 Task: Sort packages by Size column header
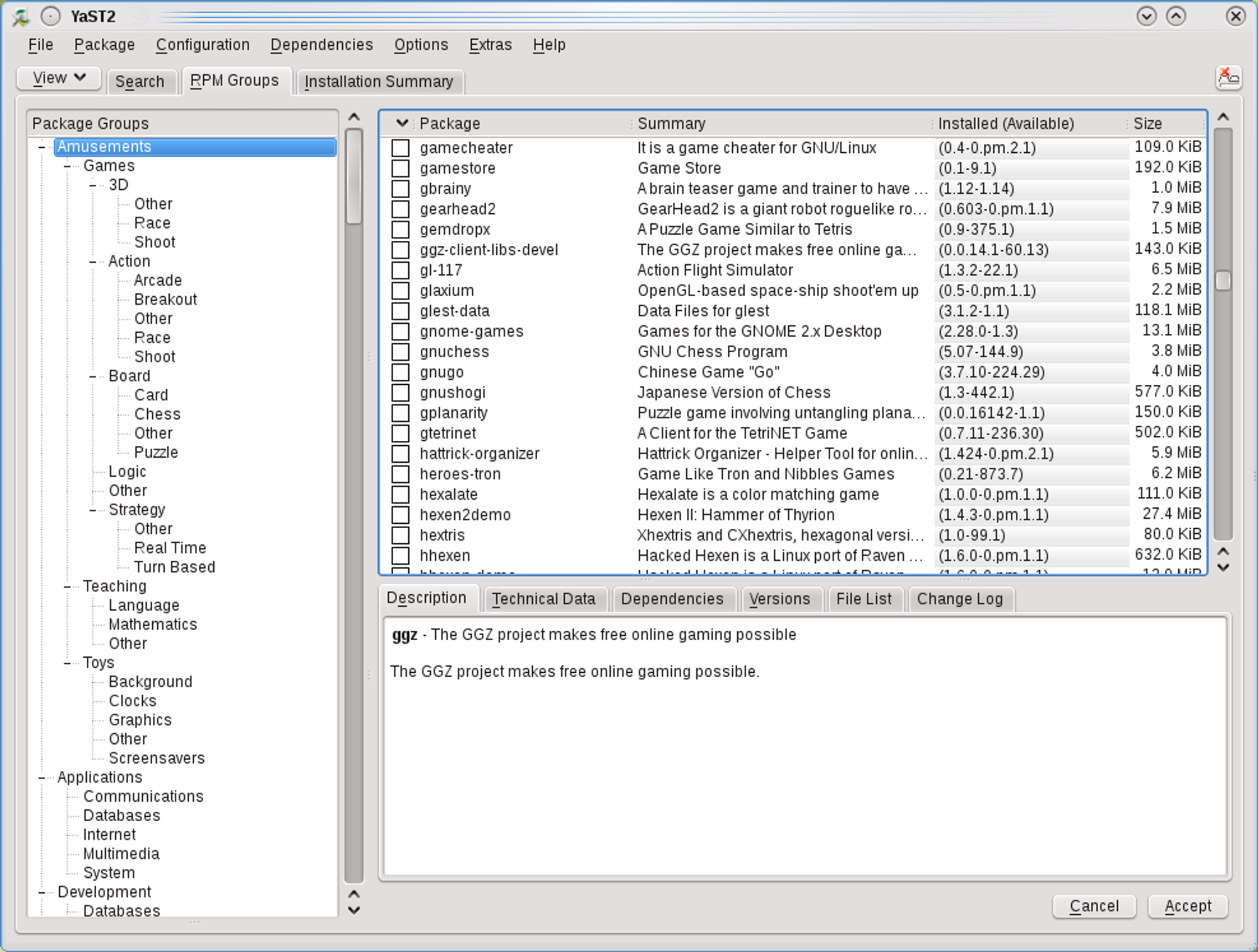pyautogui.click(x=1166, y=123)
